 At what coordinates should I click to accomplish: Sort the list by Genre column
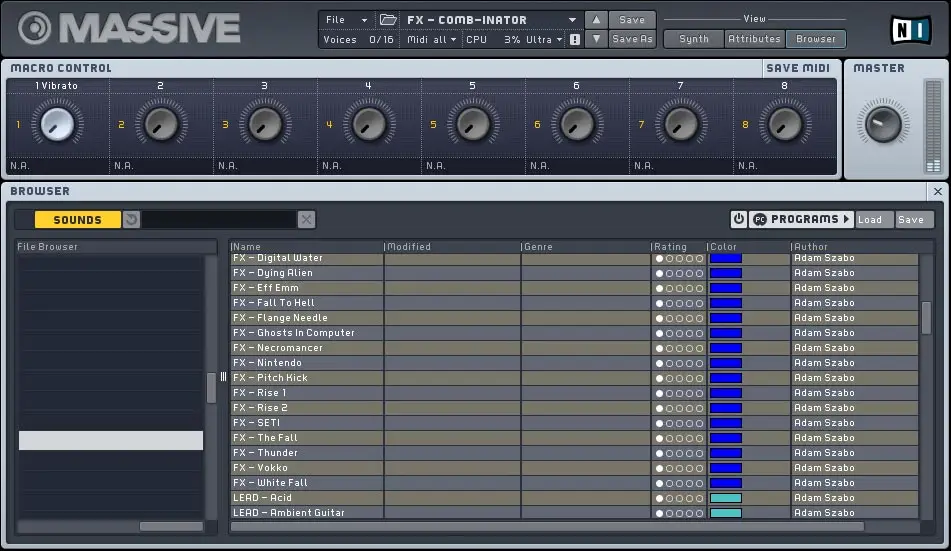pos(585,246)
